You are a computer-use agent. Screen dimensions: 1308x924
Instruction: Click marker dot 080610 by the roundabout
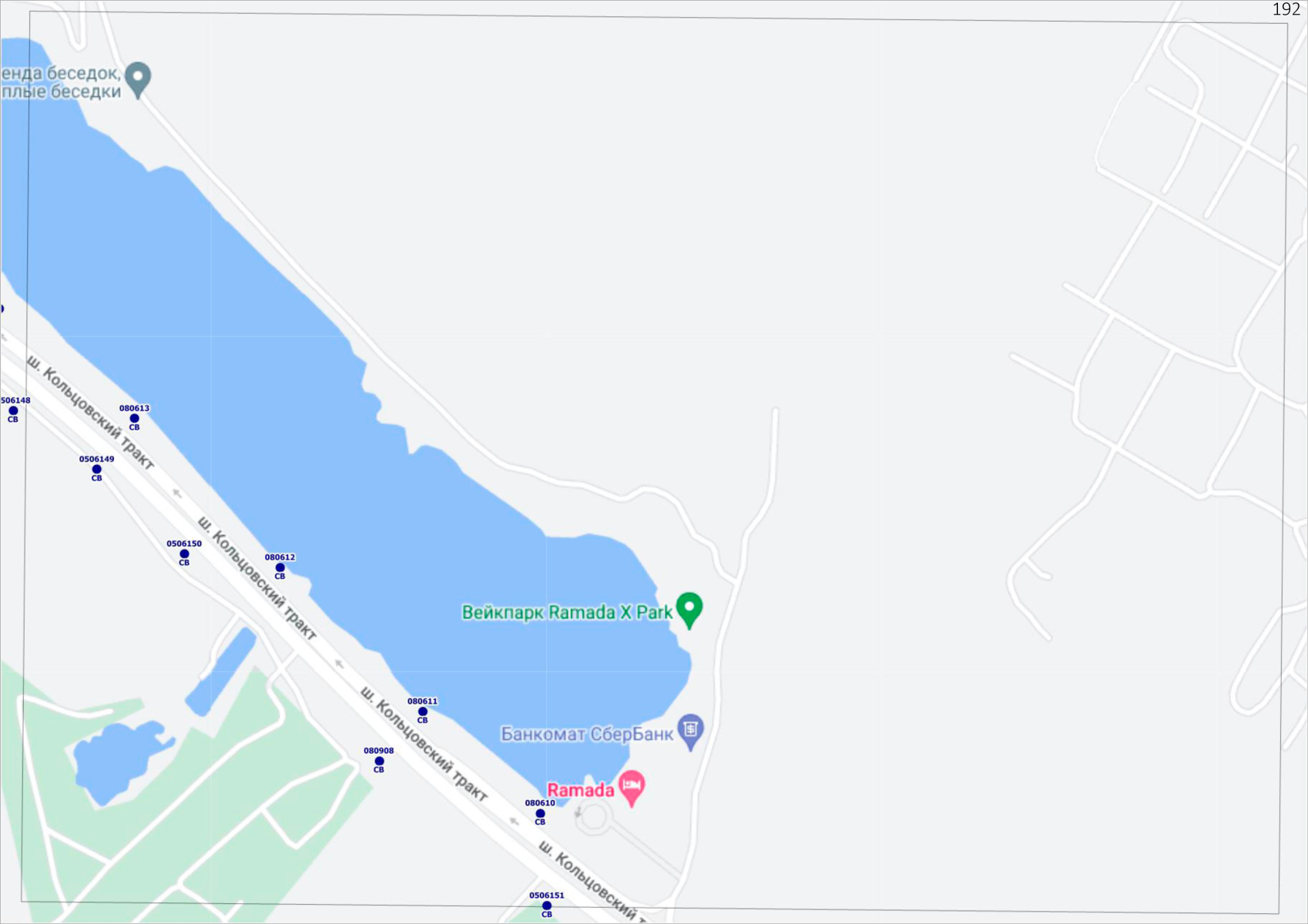click(x=540, y=814)
